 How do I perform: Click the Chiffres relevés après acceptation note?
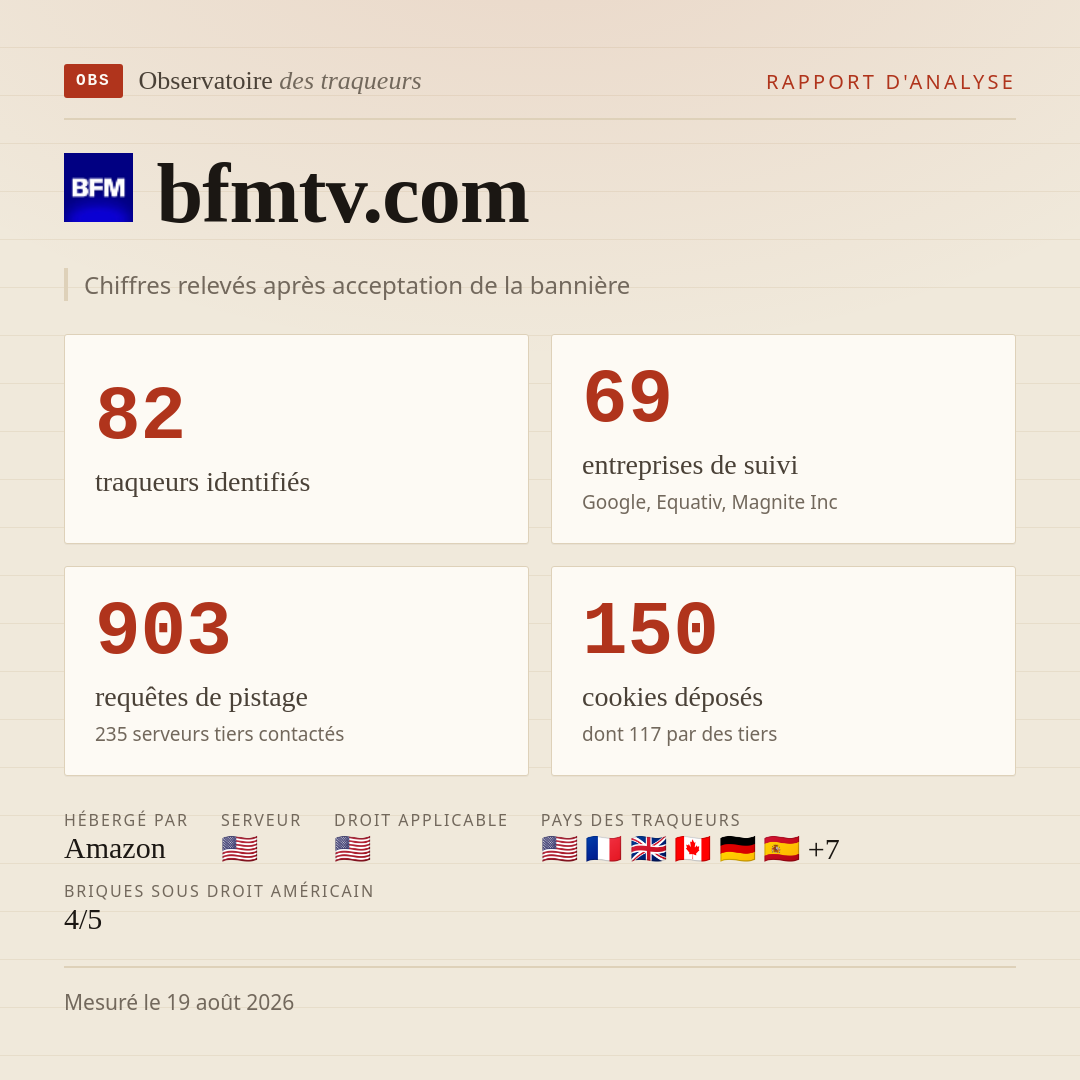click(357, 285)
